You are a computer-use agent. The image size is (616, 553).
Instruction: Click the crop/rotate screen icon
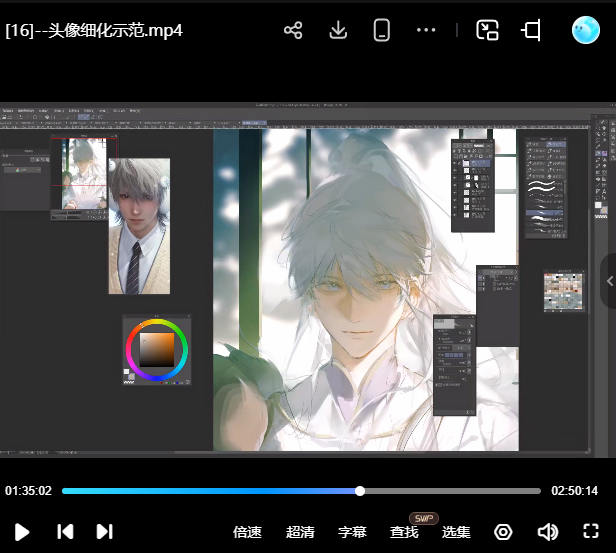click(531, 30)
